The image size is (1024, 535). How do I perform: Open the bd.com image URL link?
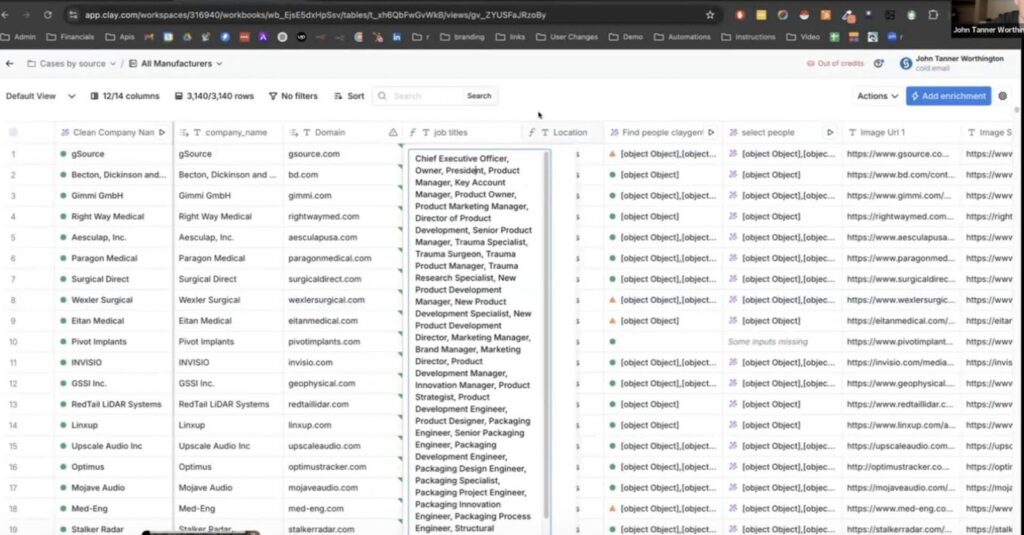(901, 174)
